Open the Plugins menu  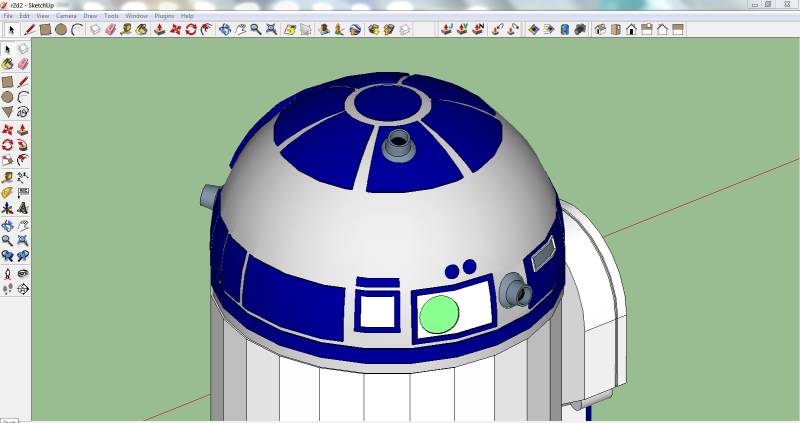click(x=164, y=16)
